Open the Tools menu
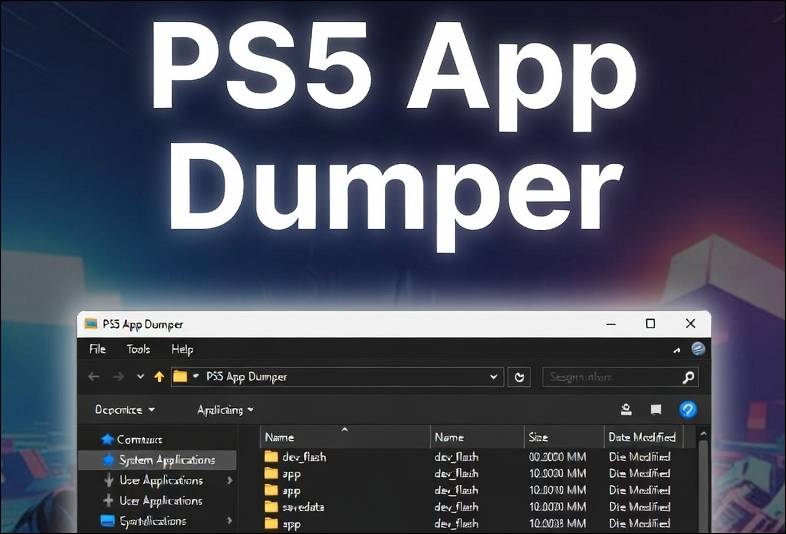 (x=138, y=349)
